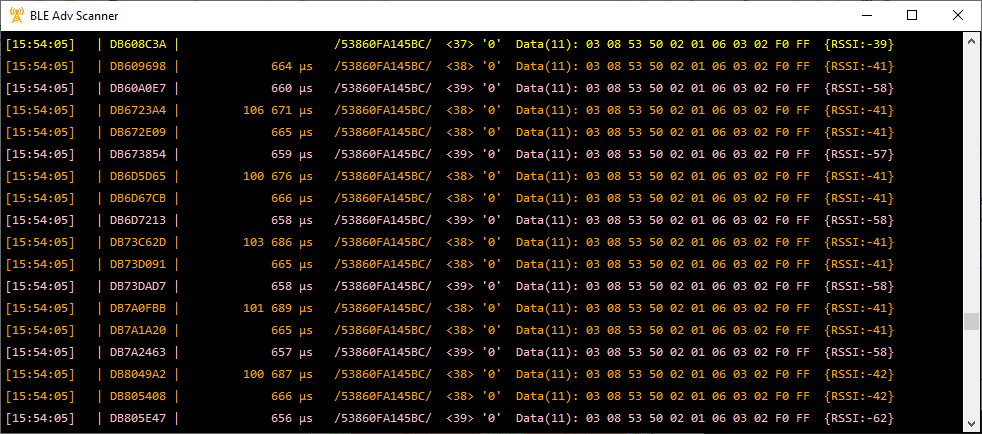Click the 657 µs delta value
This screenshot has height=434, width=982.
[292, 352]
